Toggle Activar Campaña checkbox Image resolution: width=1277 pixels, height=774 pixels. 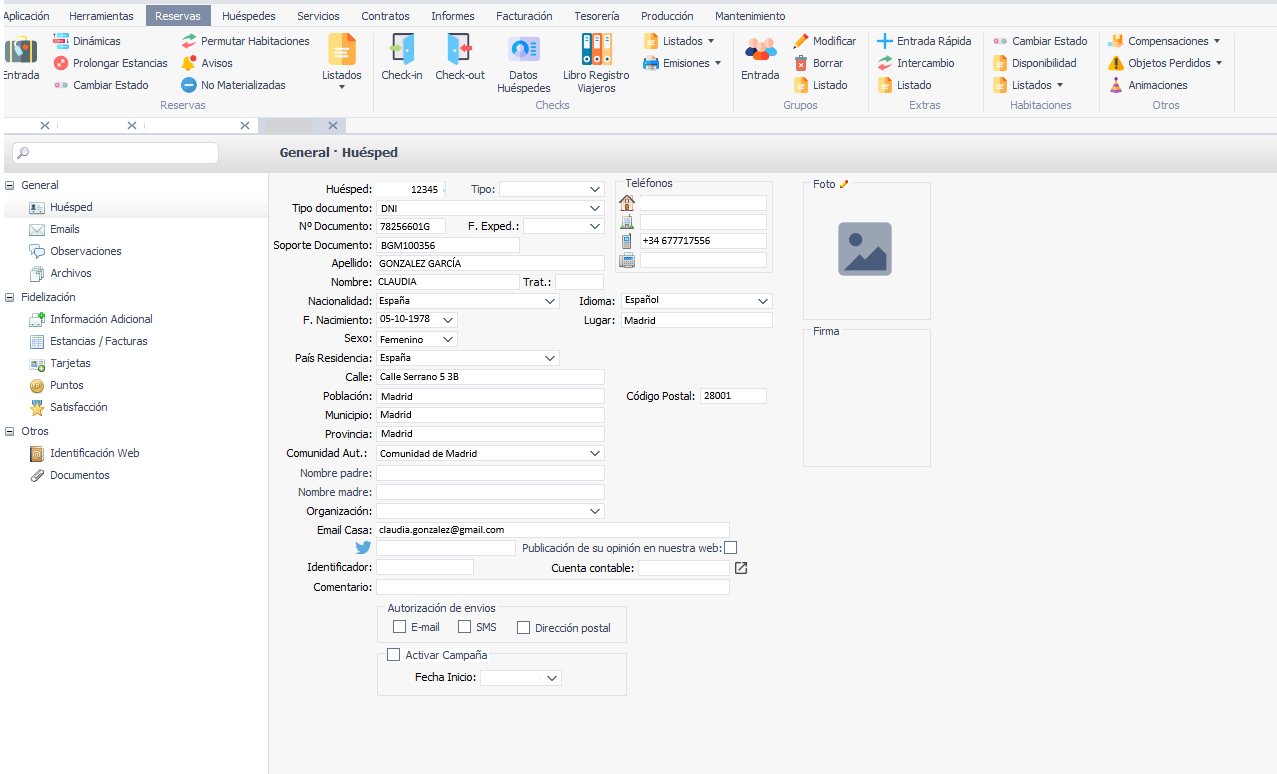[x=393, y=655]
